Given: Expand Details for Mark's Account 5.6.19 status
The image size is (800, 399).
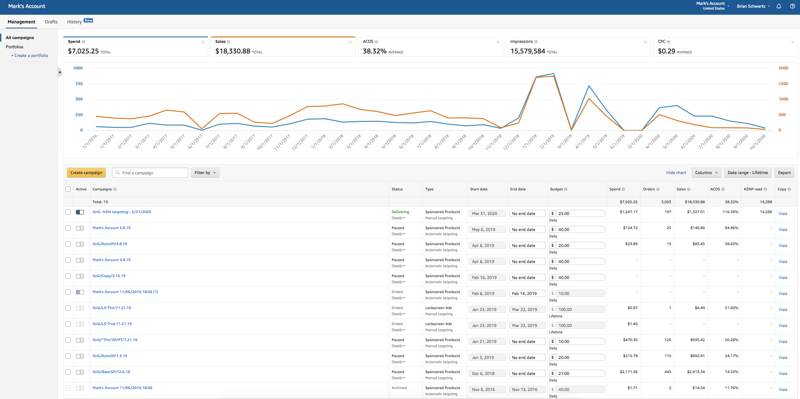Looking at the screenshot, I should 398,234.
